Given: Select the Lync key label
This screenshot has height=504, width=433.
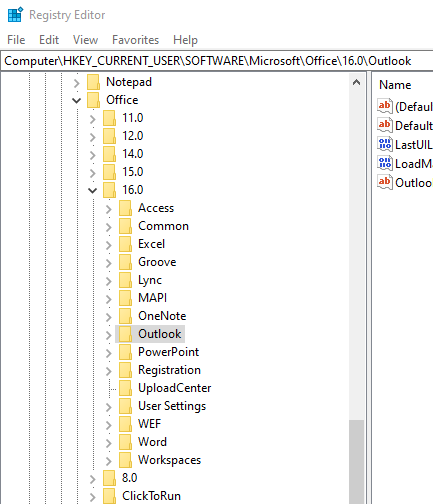Looking at the screenshot, I should 150,280.
